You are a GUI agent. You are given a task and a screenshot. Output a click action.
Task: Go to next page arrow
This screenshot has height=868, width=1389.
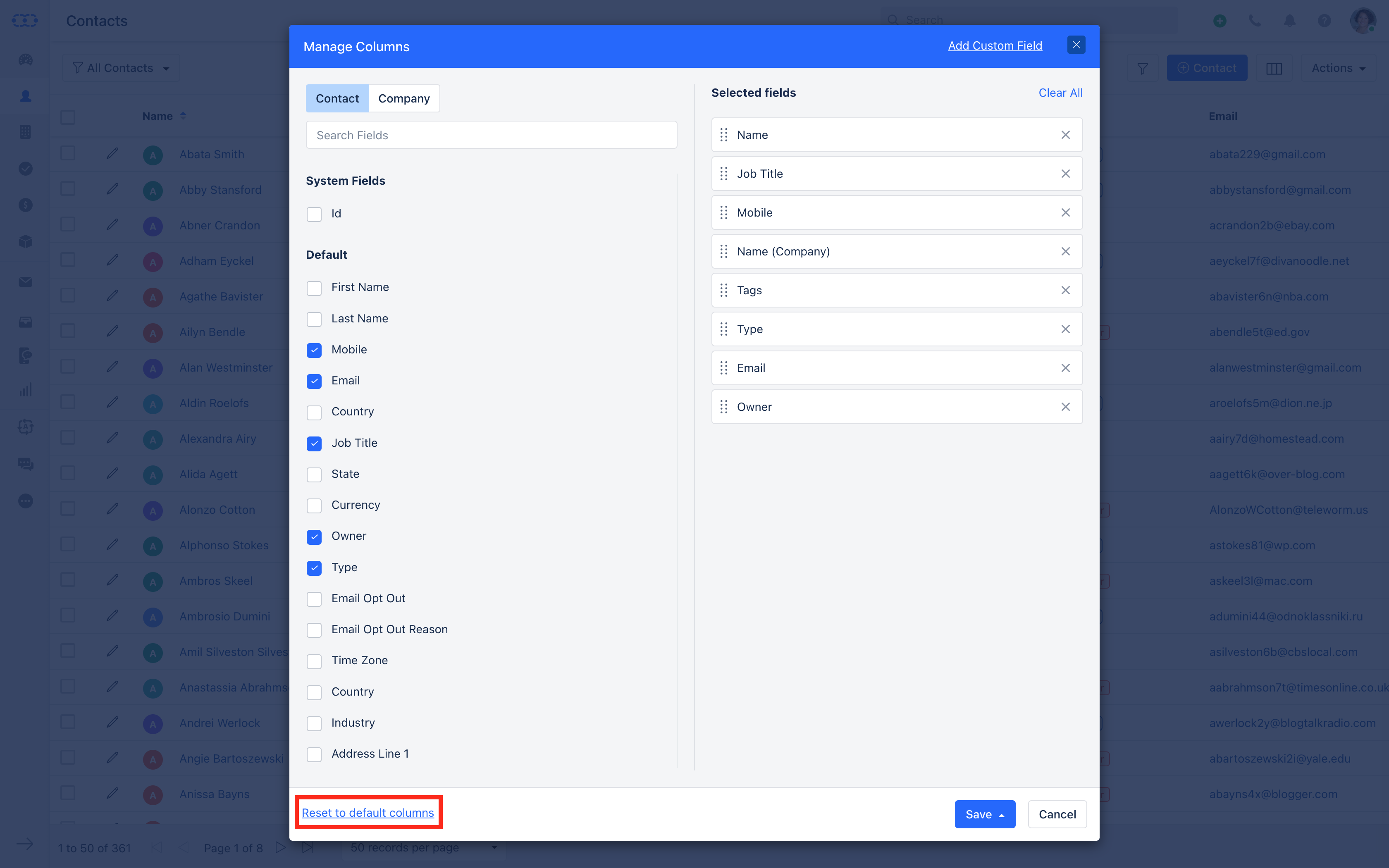tap(280, 847)
